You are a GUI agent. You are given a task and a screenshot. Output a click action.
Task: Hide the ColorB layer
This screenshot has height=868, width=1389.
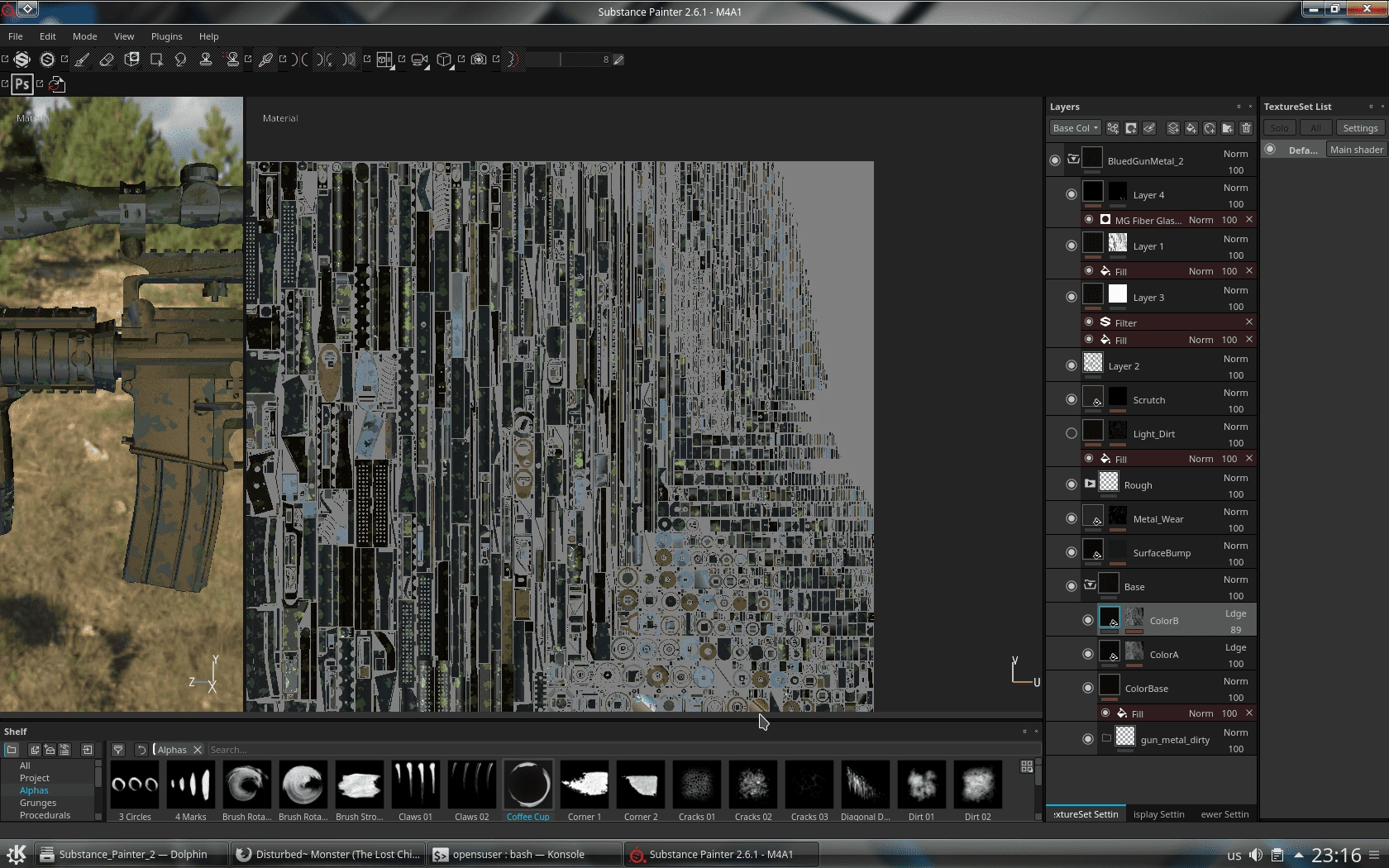1088,620
